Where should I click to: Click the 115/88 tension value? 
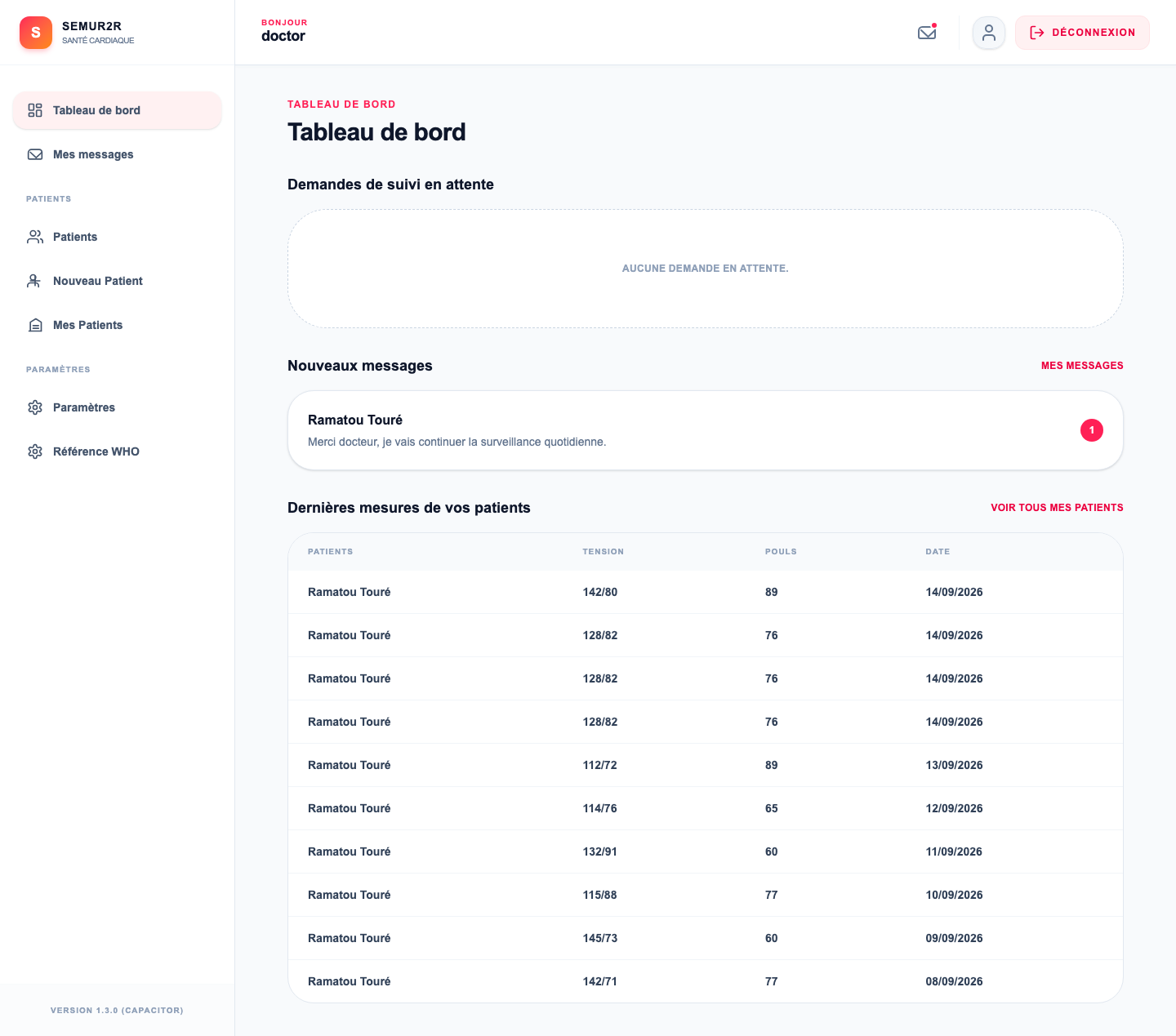(600, 895)
